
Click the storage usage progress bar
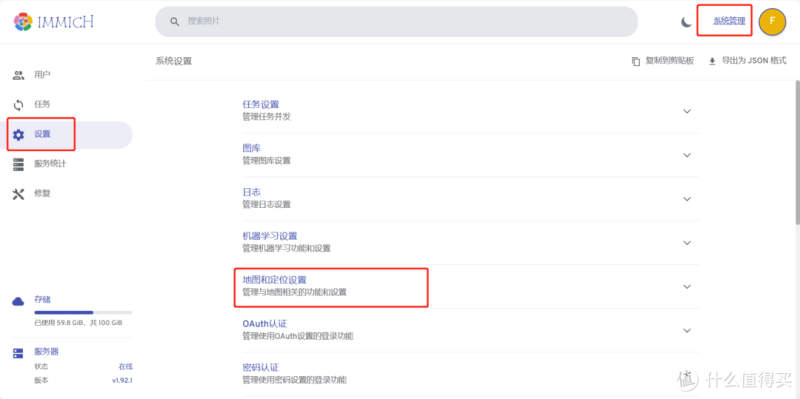[83, 312]
